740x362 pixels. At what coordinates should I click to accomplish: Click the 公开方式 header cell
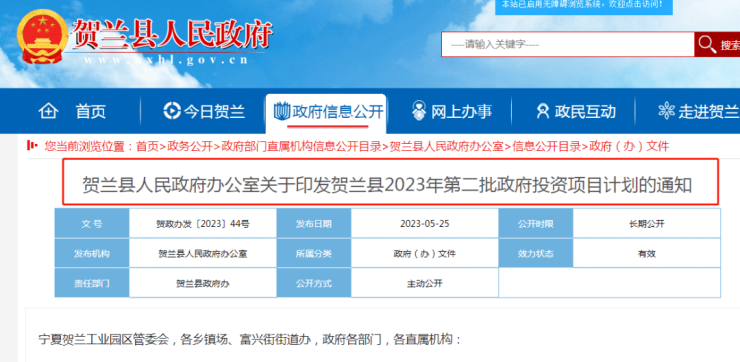tap(314, 283)
